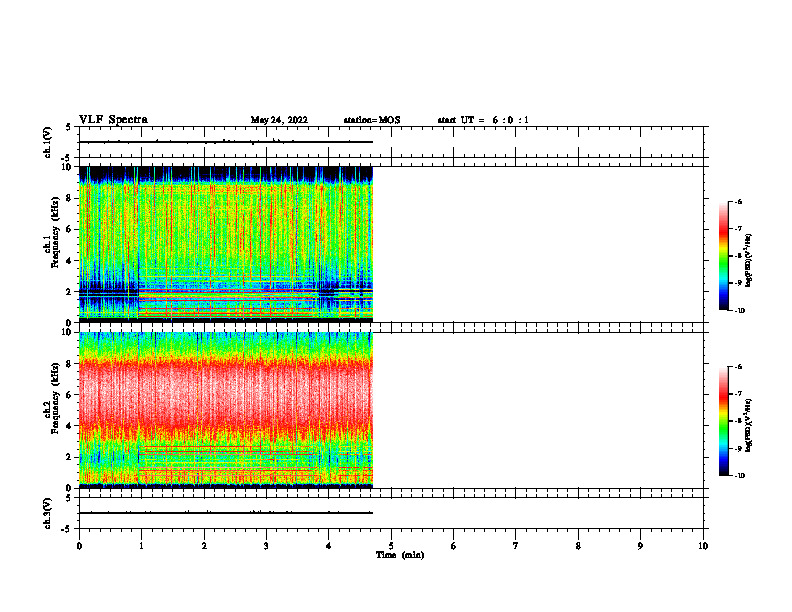Click the "station=MOS" header label
Viewport: 792px width, 612px height.
[372, 120]
